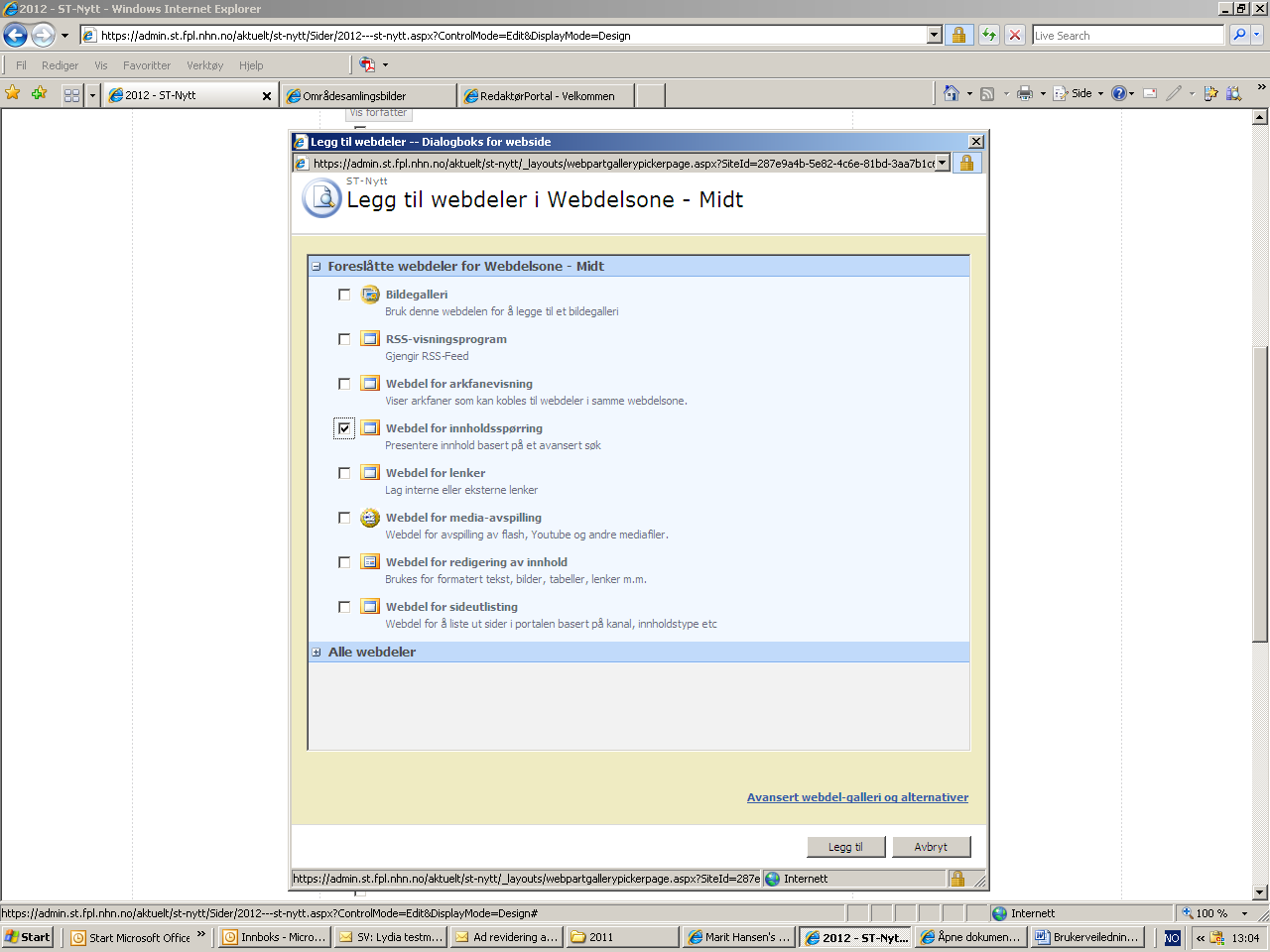Switch to the Områdesamlingsbilder tab
The height and width of the screenshot is (952, 1270).
pos(368,96)
